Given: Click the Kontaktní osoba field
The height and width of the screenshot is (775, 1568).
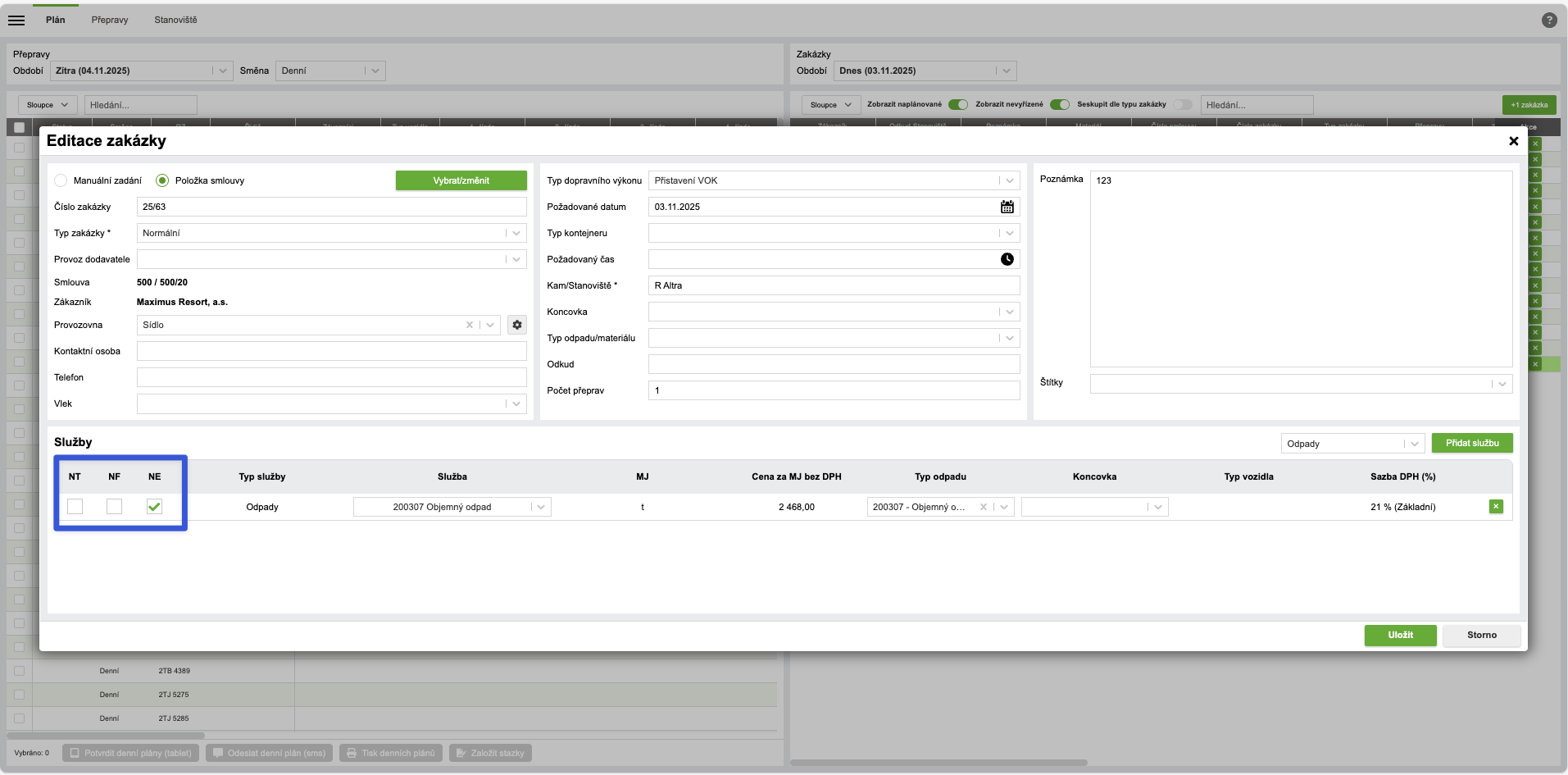Looking at the screenshot, I should (x=332, y=351).
